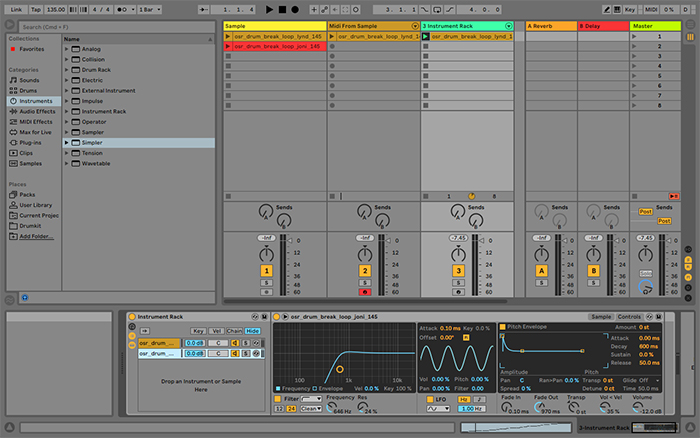Switch to Simpler's Sample tab
This screenshot has height=438, width=700.
tap(601, 317)
